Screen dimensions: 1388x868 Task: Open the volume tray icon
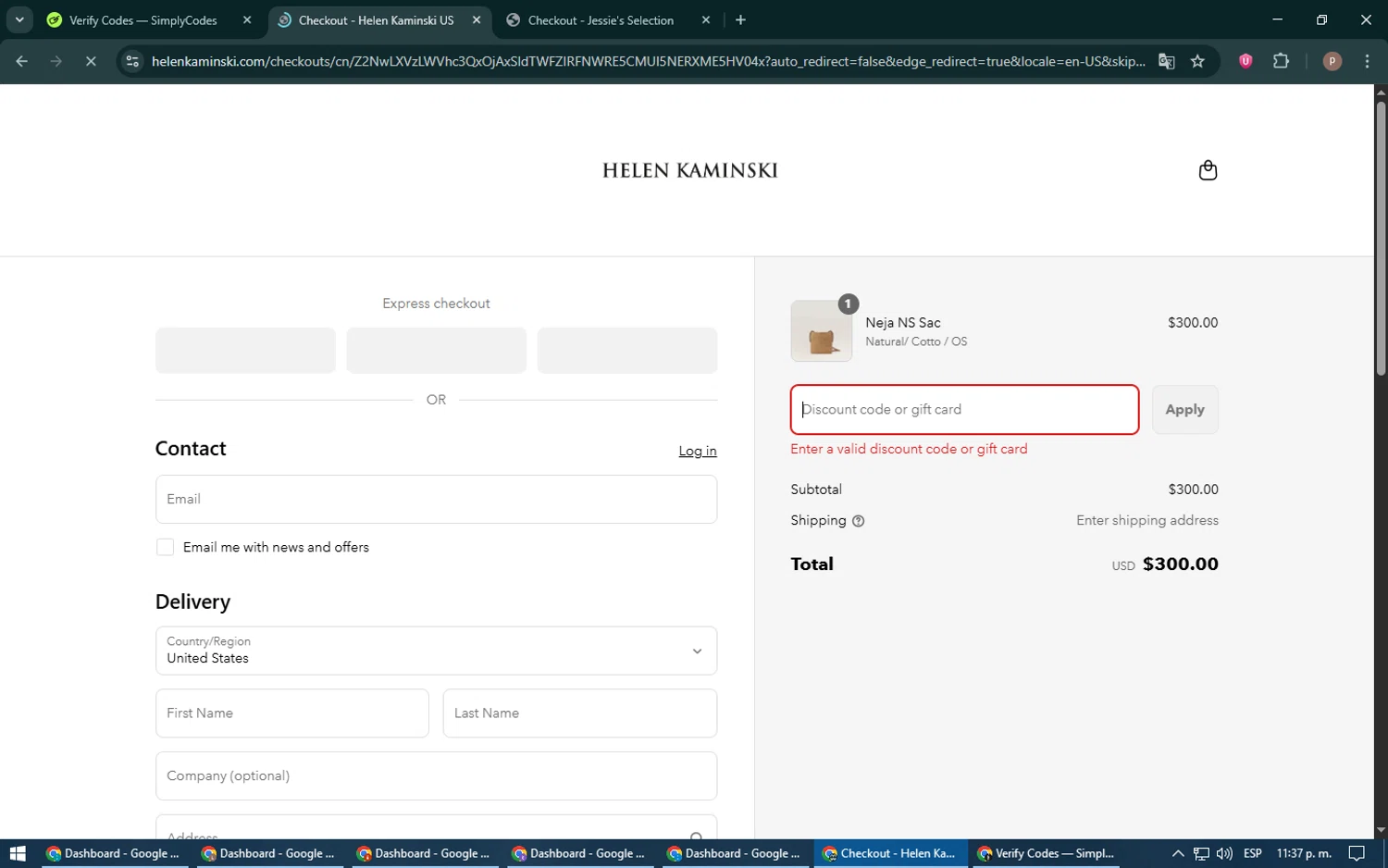click(1224, 853)
